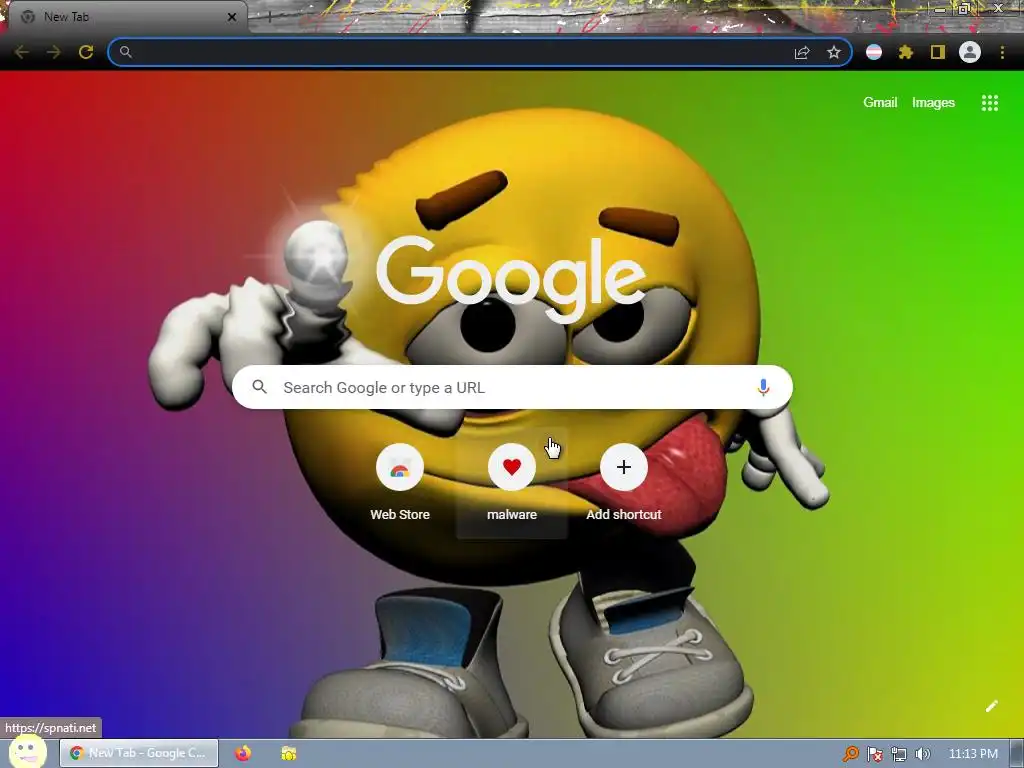
Task: Toggle the side panel icon
Action: 938,52
